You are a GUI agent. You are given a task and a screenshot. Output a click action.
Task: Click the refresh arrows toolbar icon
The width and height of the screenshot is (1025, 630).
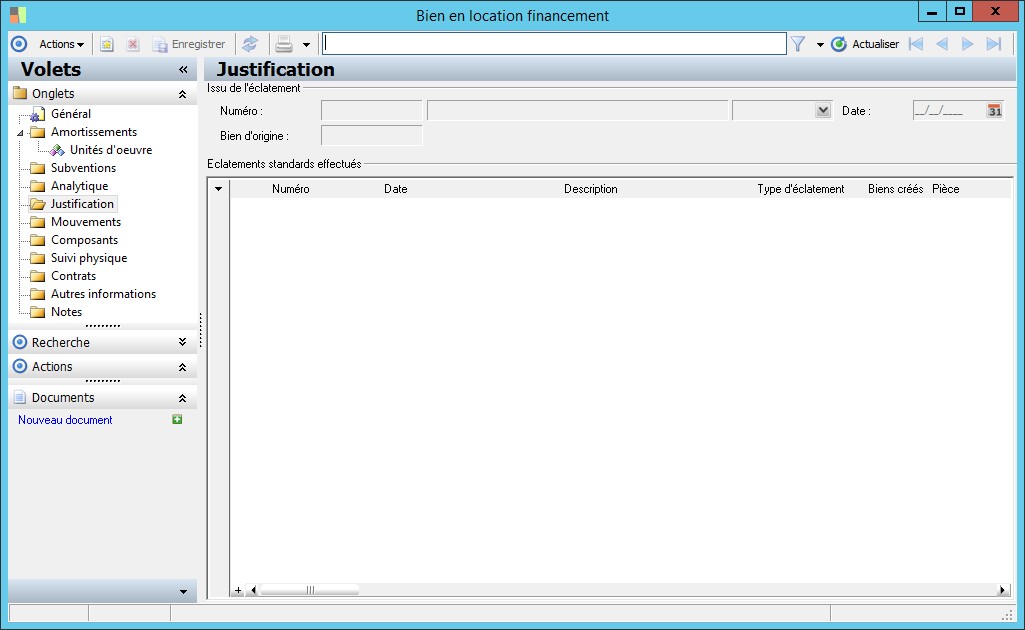click(250, 44)
